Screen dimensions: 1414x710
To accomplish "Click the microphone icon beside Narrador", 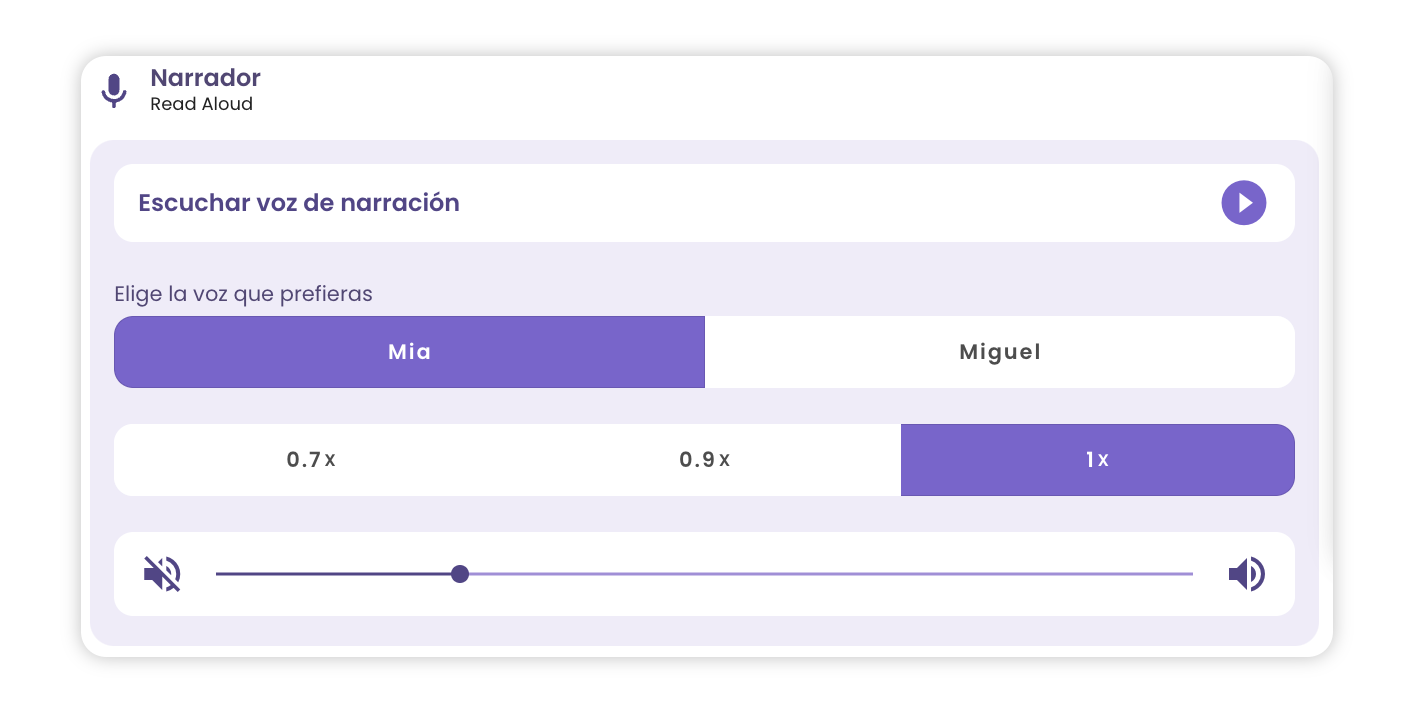I will pyautogui.click(x=114, y=90).
